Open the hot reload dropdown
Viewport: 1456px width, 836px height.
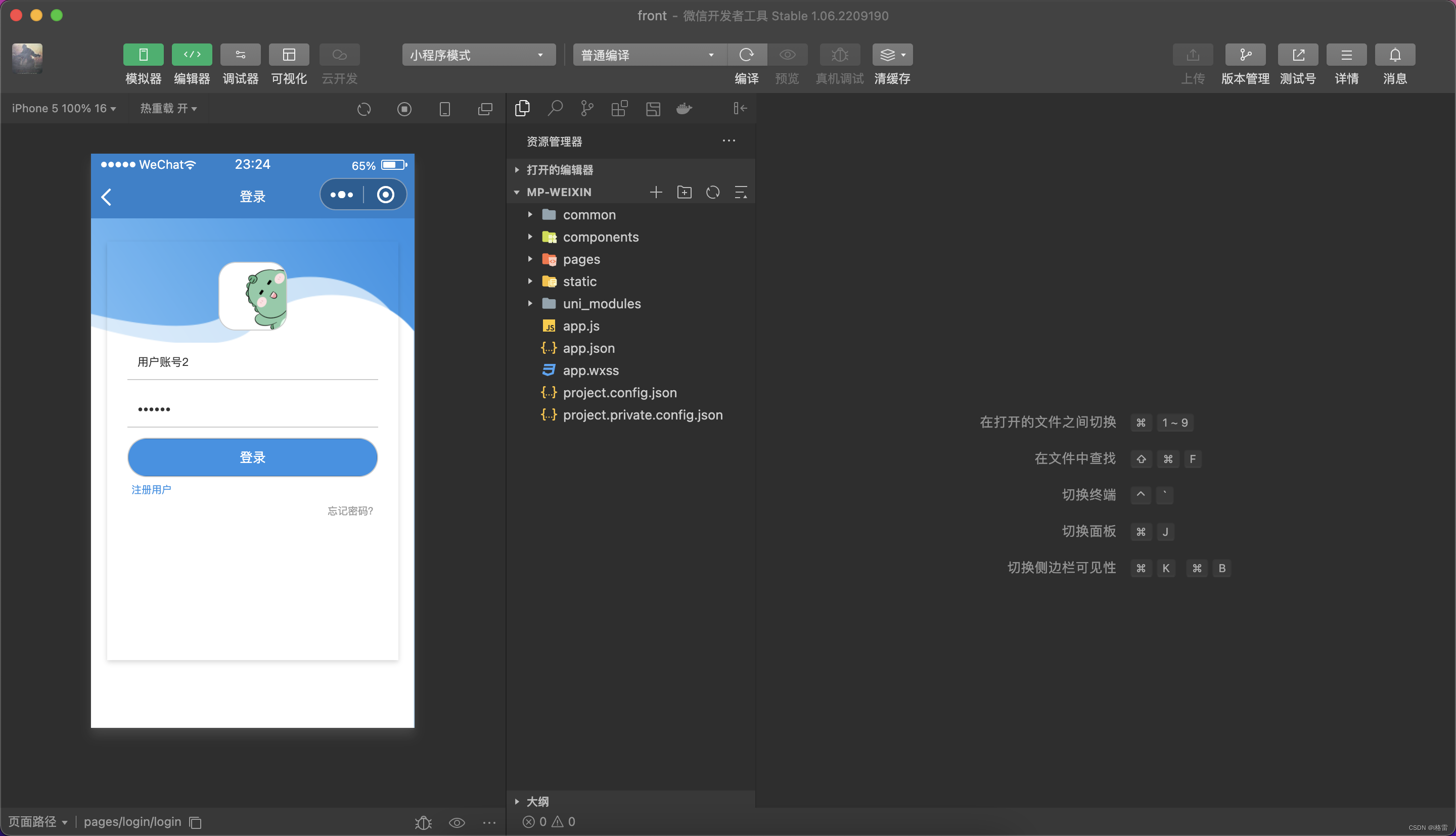(x=168, y=109)
